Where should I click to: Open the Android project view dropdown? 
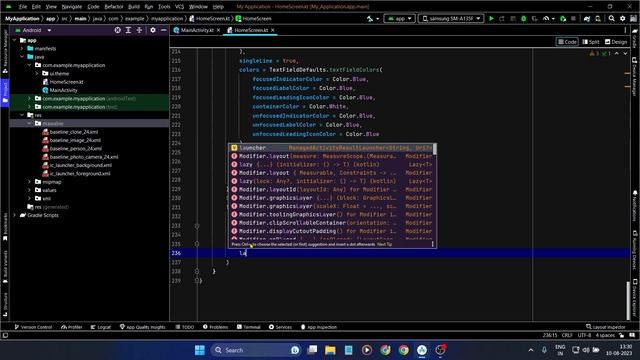(33, 30)
